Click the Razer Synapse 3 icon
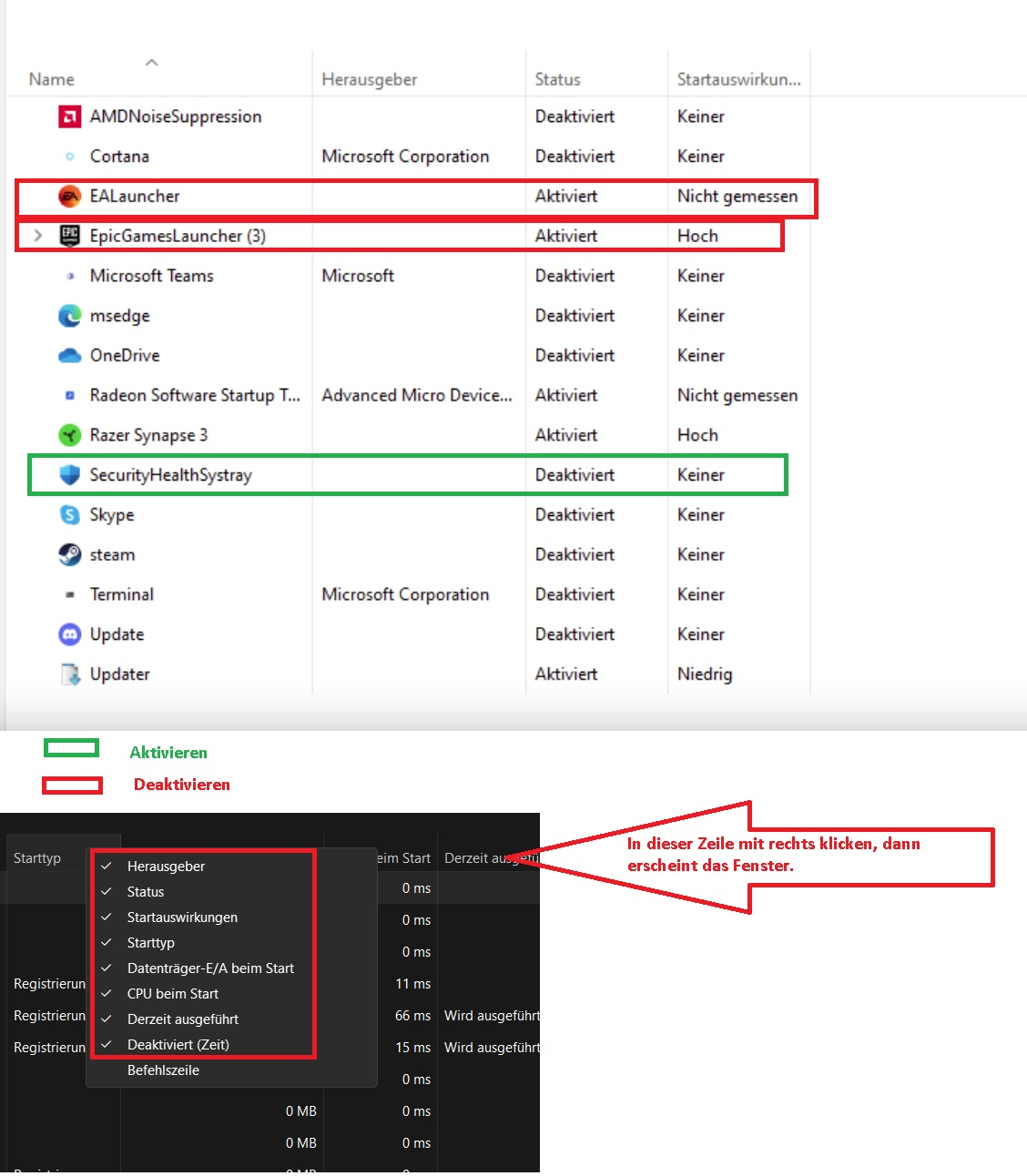1027x1176 pixels. click(69, 435)
